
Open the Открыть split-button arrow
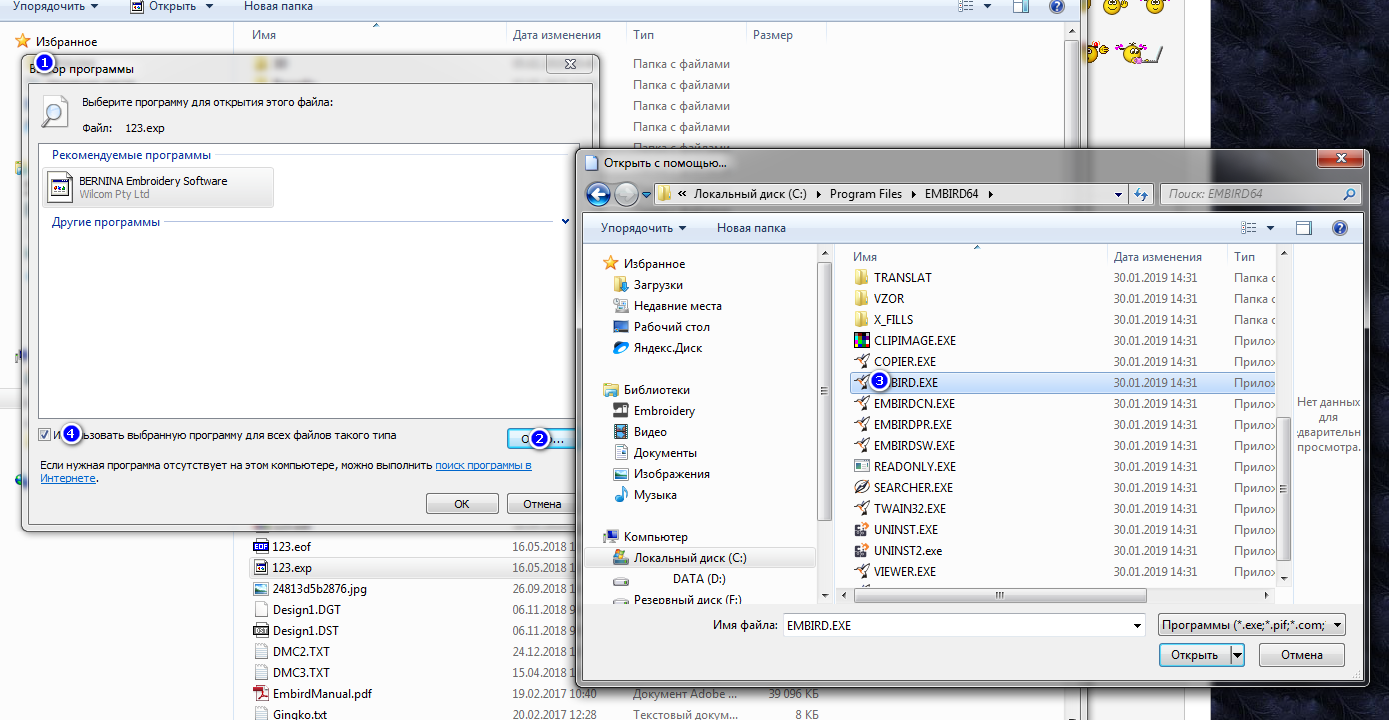coord(1237,655)
